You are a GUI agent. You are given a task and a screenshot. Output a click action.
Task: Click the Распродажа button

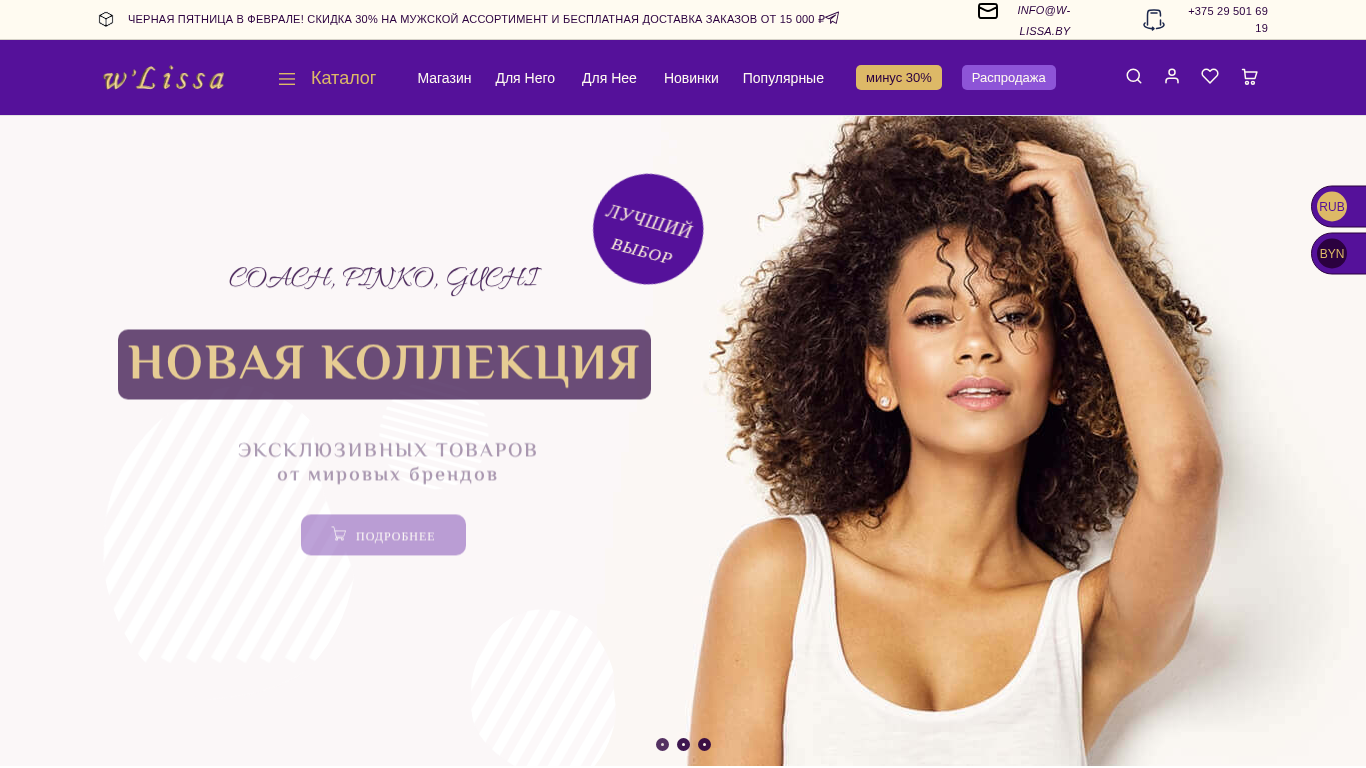[1009, 77]
